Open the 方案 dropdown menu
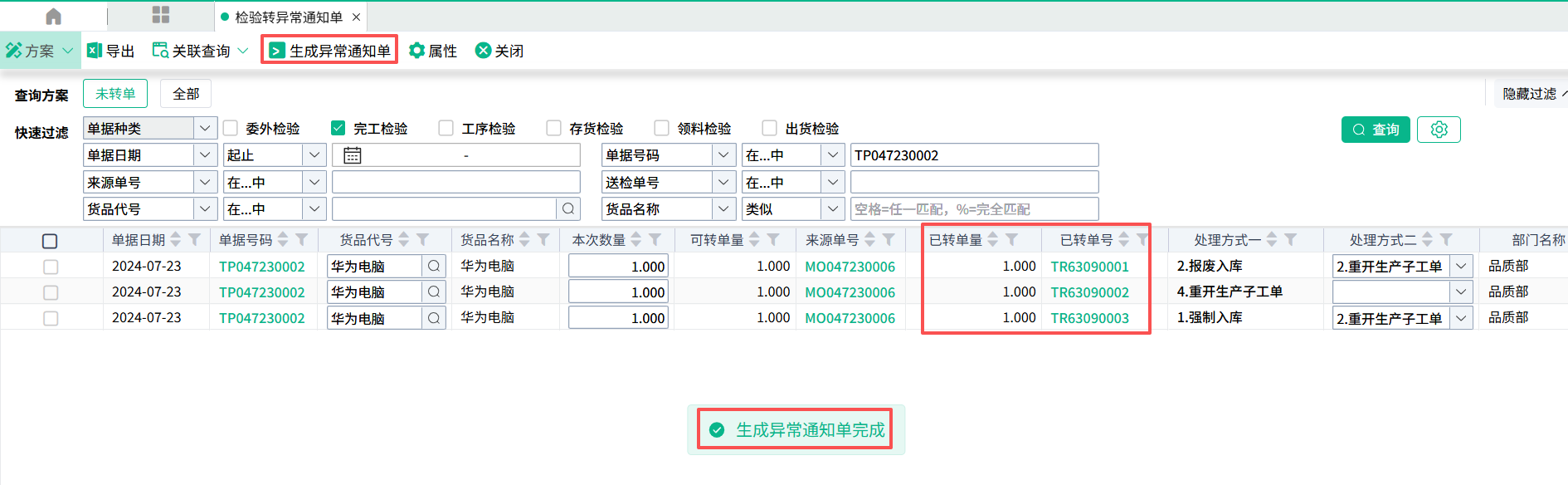 pos(40,51)
